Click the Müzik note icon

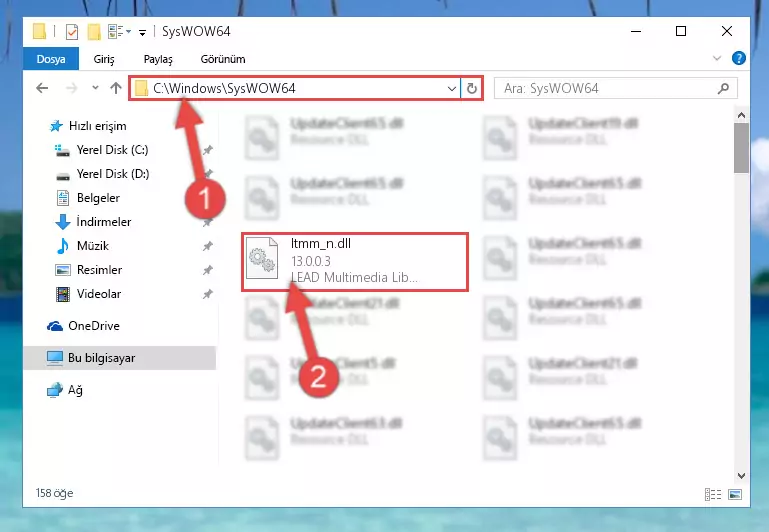[63, 246]
